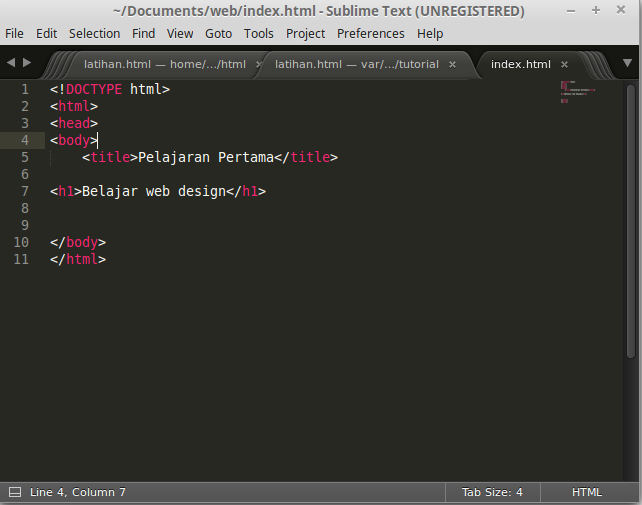Select the index.html tab
The image size is (642, 505).
coord(520,64)
